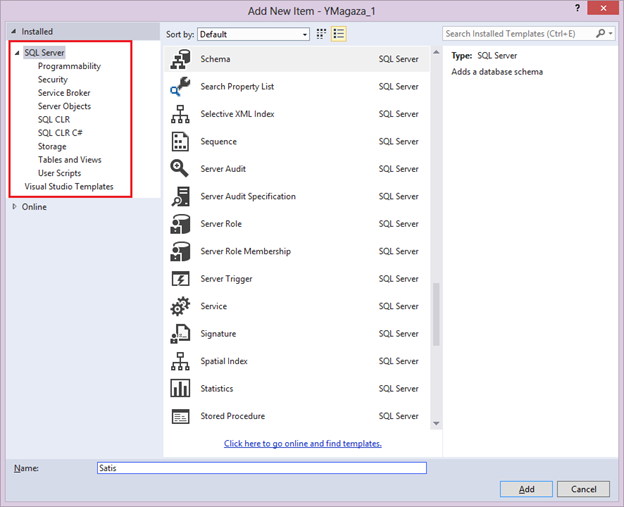Click in the Name input field
The height and width of the screenshot is (507, 624).
262,468
